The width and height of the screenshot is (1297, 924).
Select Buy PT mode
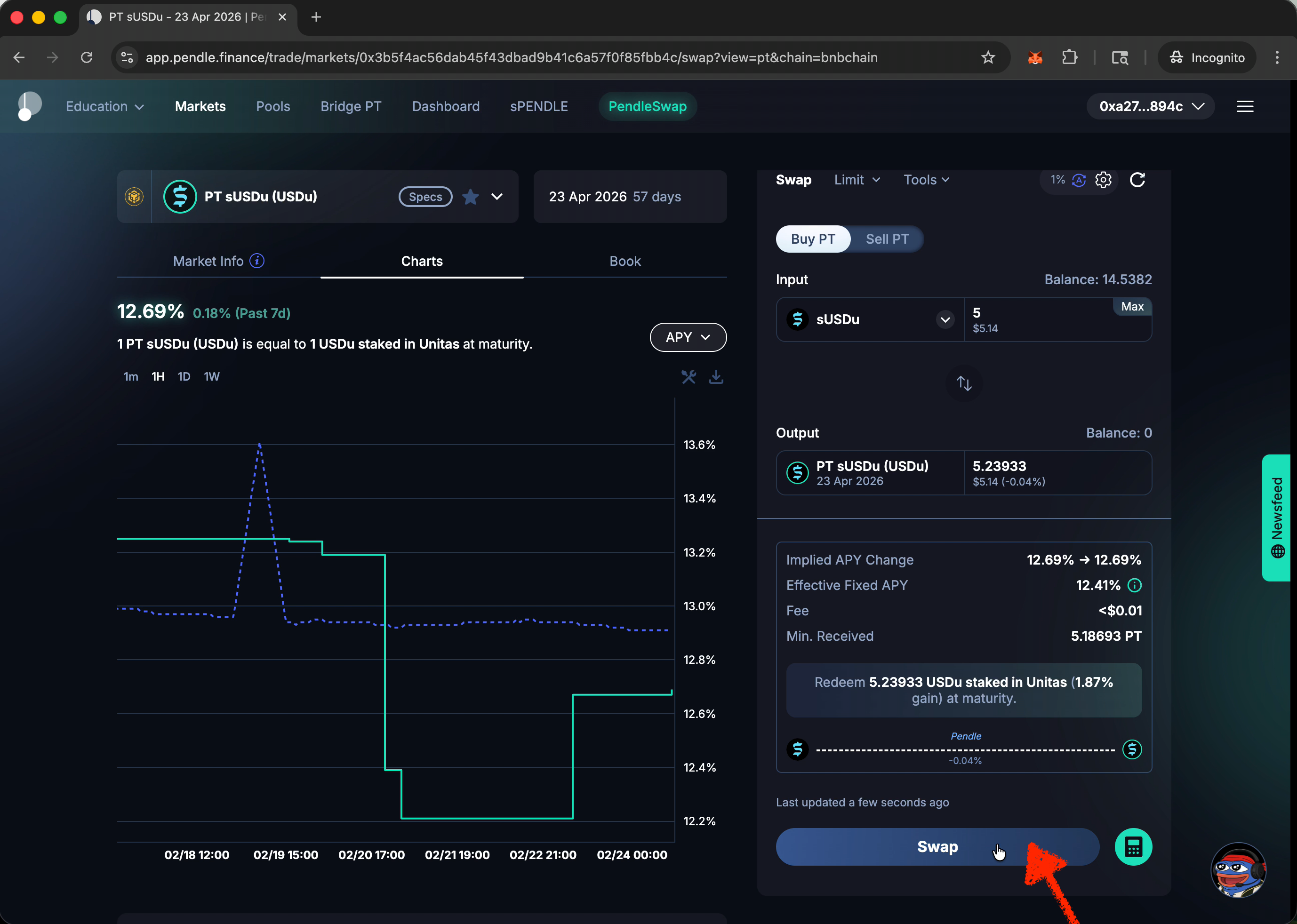point(813,239)
